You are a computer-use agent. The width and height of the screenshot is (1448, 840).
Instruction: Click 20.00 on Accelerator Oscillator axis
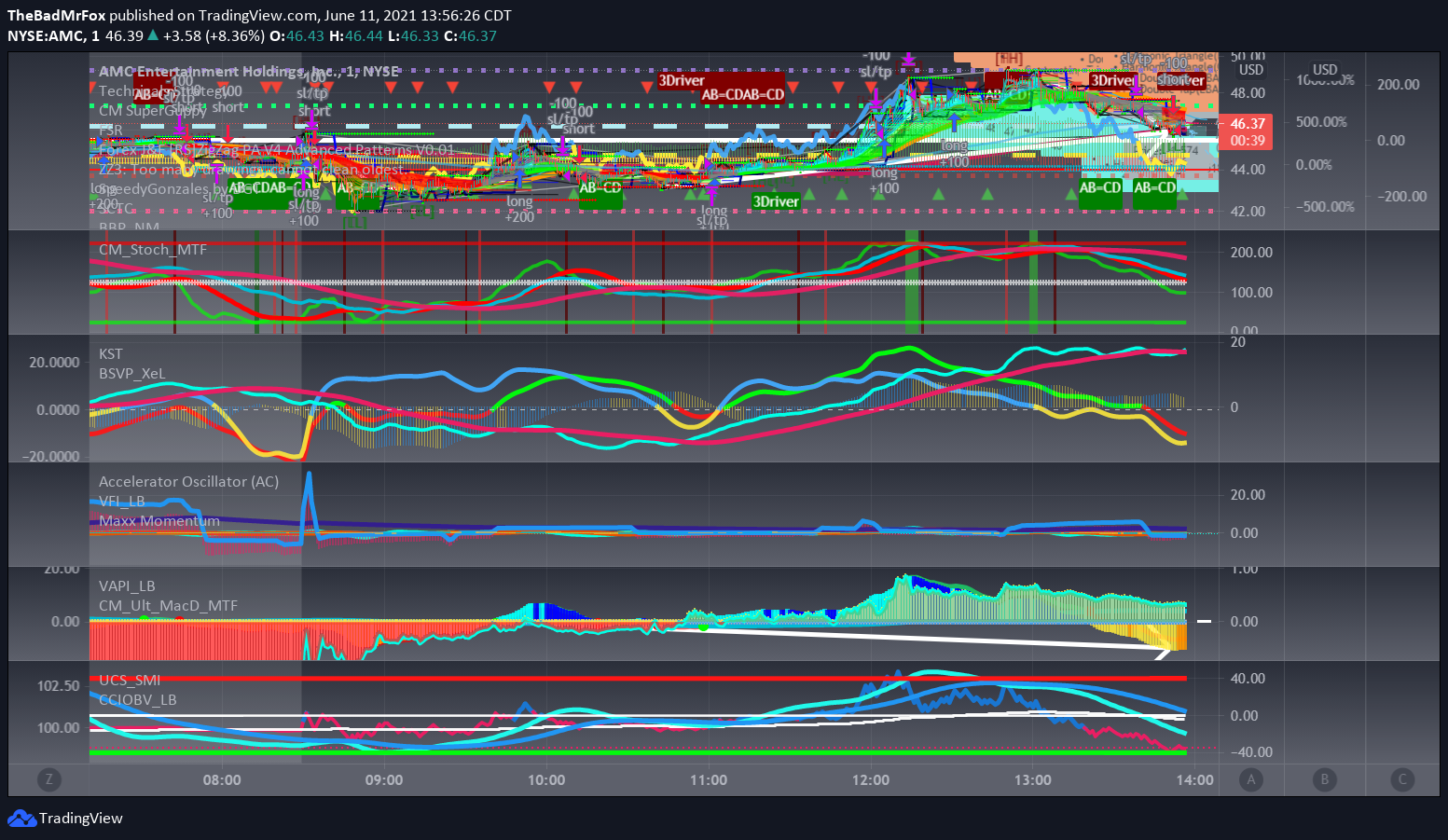tap(1248, 494)
